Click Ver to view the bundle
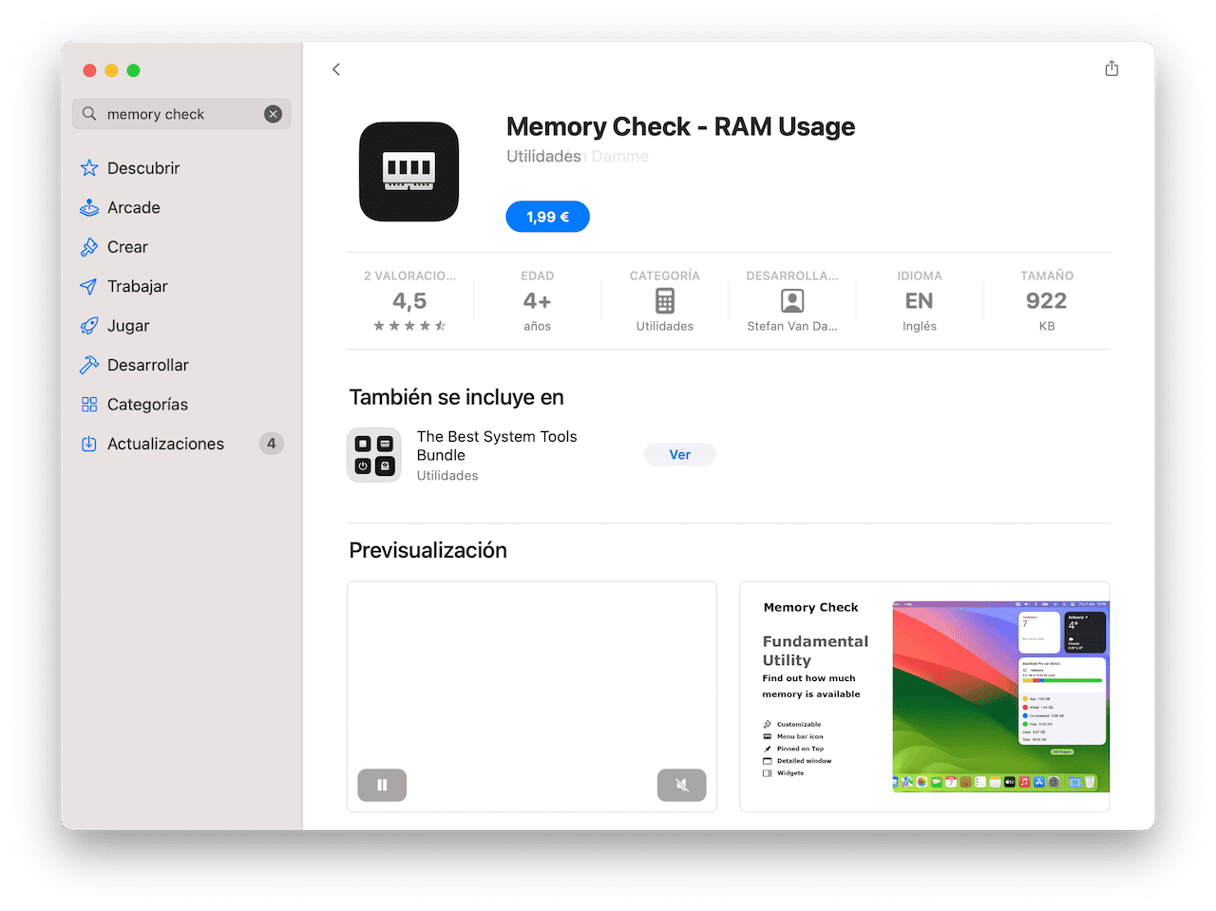 tap(680, 455)
